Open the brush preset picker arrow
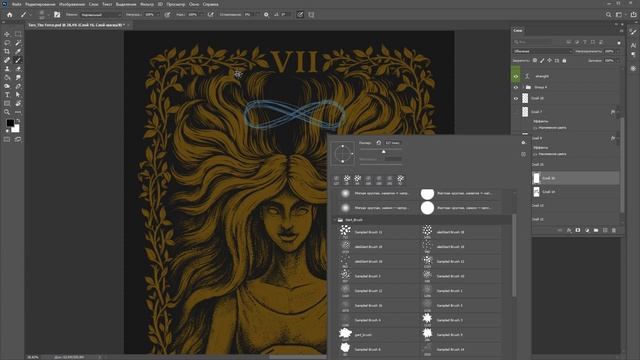The width and height of the screenshot is (640, 360). pos(48,15)
